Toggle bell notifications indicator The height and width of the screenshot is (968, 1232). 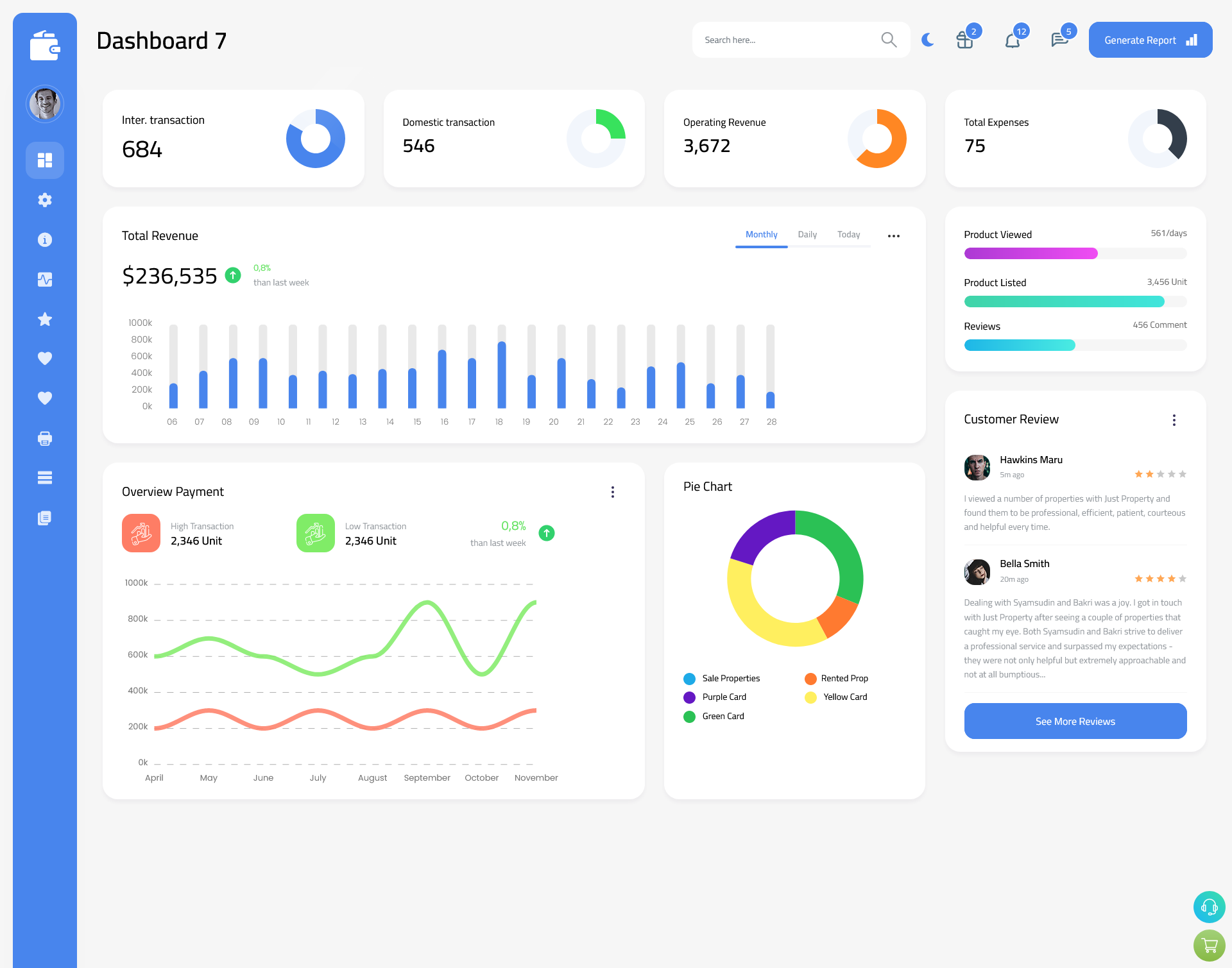[x=1014, y=40]
